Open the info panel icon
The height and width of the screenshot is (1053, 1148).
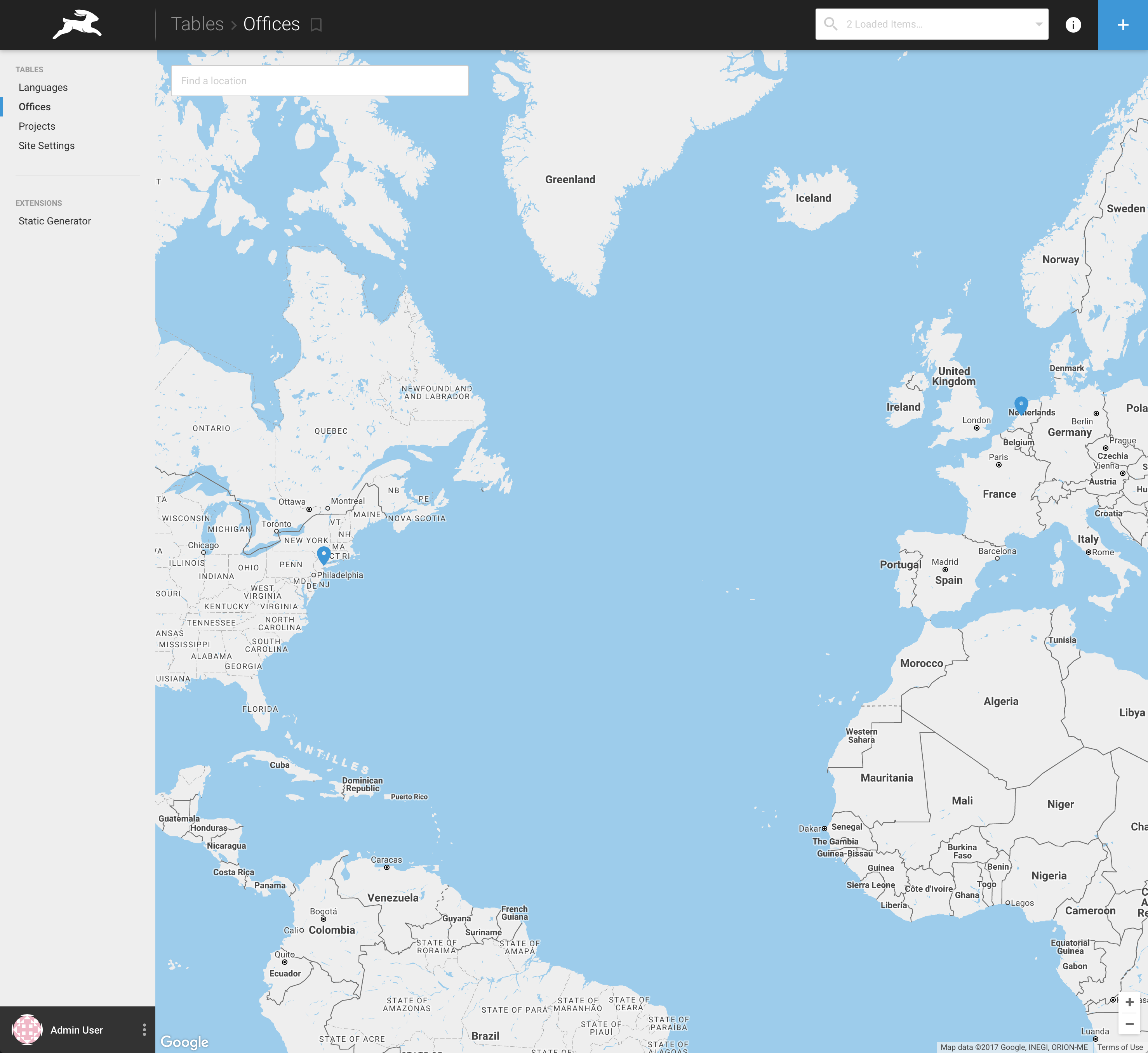pos(1073,24)
